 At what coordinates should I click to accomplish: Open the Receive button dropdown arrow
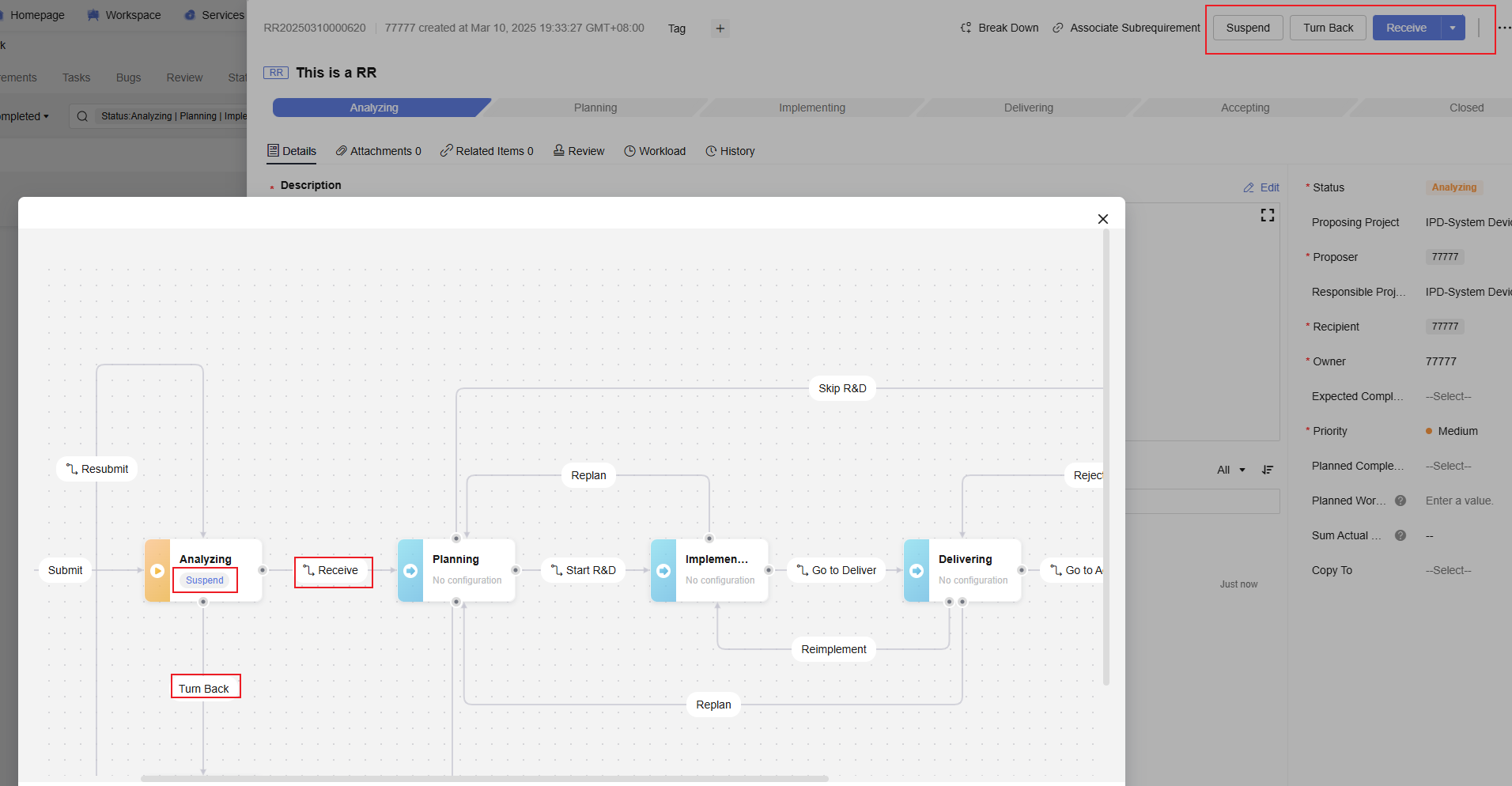(1453, 28)
